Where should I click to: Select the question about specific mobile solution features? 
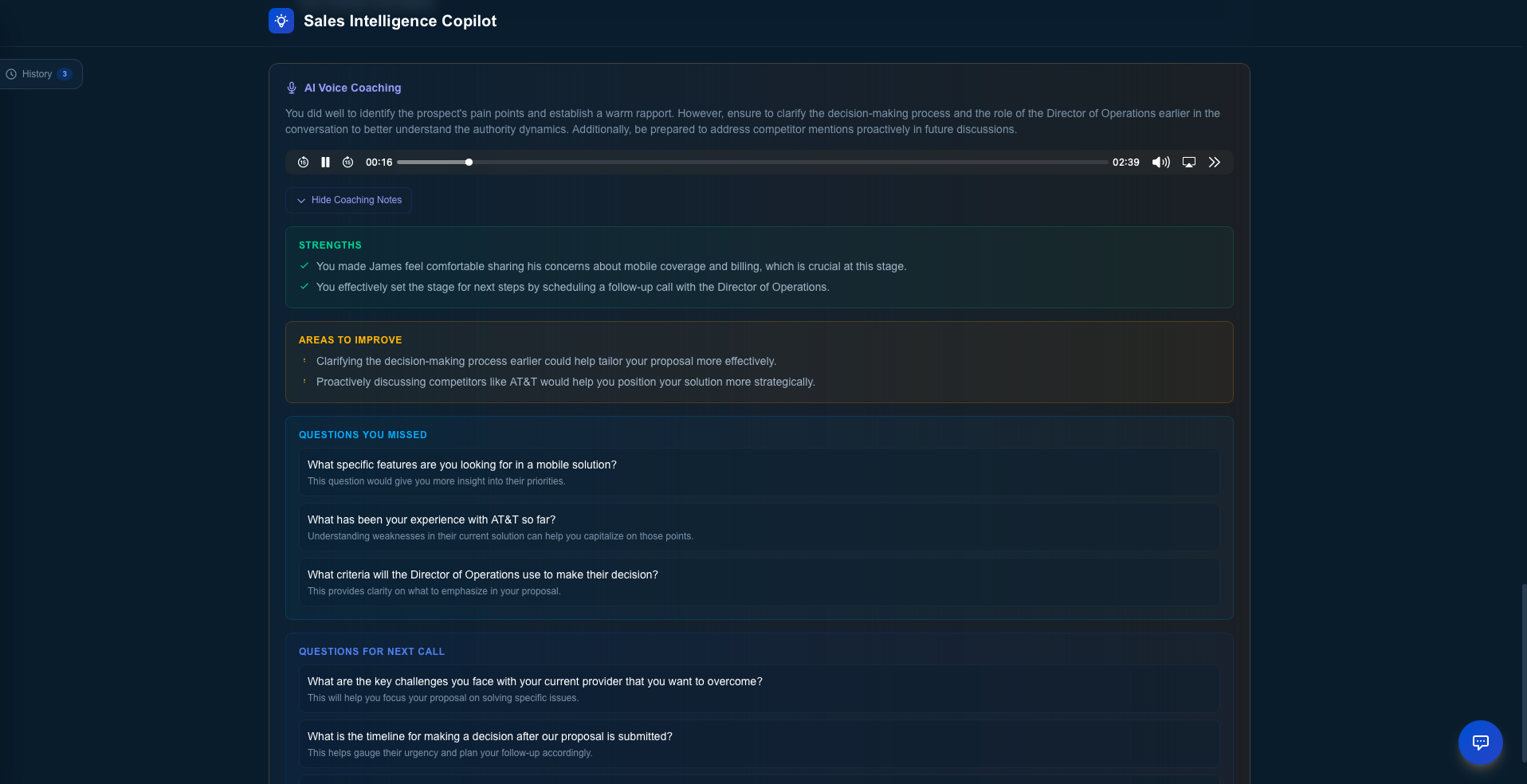[x=759, y=472]
